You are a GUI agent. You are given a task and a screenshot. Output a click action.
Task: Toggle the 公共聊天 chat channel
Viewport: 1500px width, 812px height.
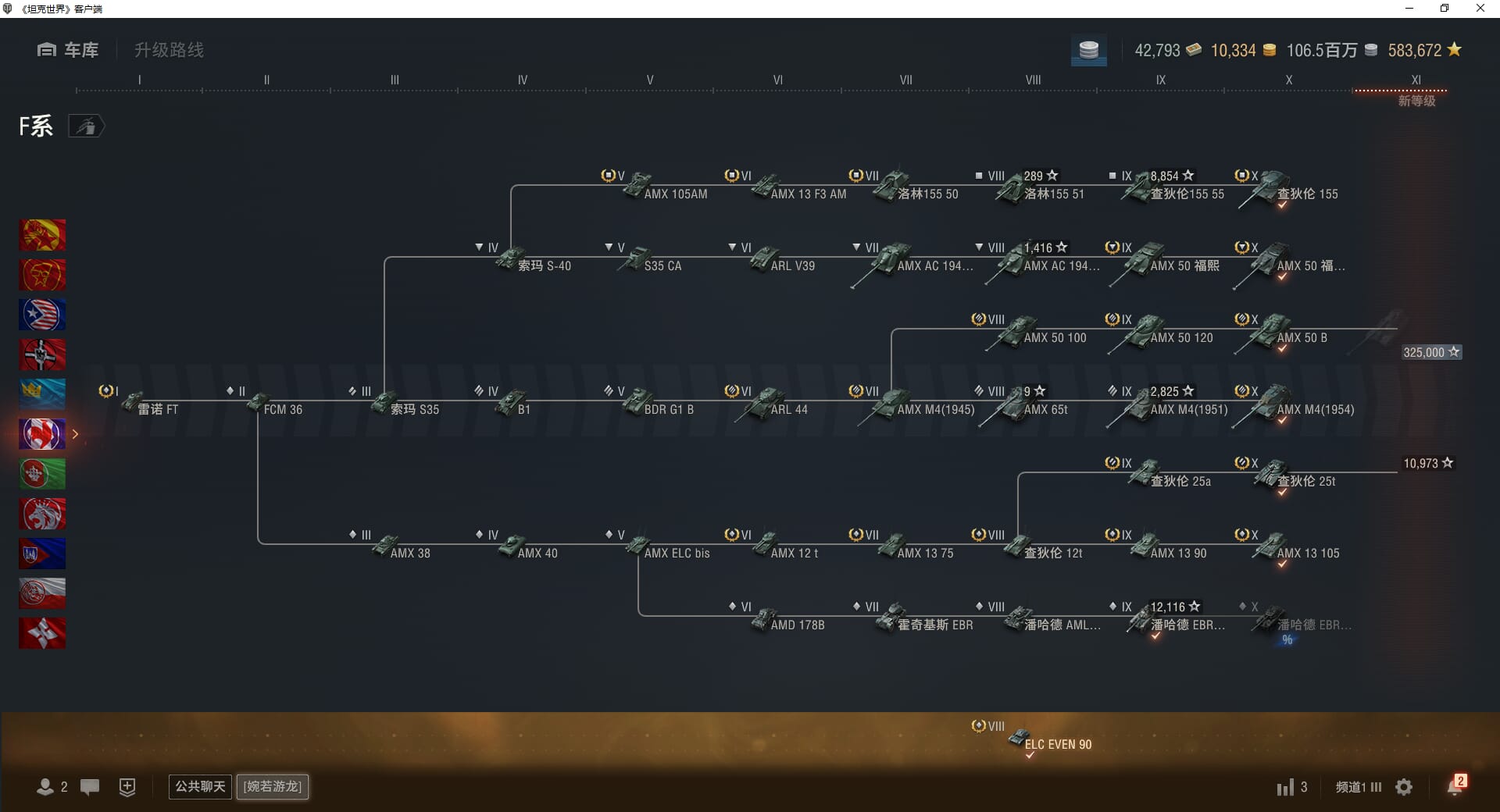tap(200, 786)
